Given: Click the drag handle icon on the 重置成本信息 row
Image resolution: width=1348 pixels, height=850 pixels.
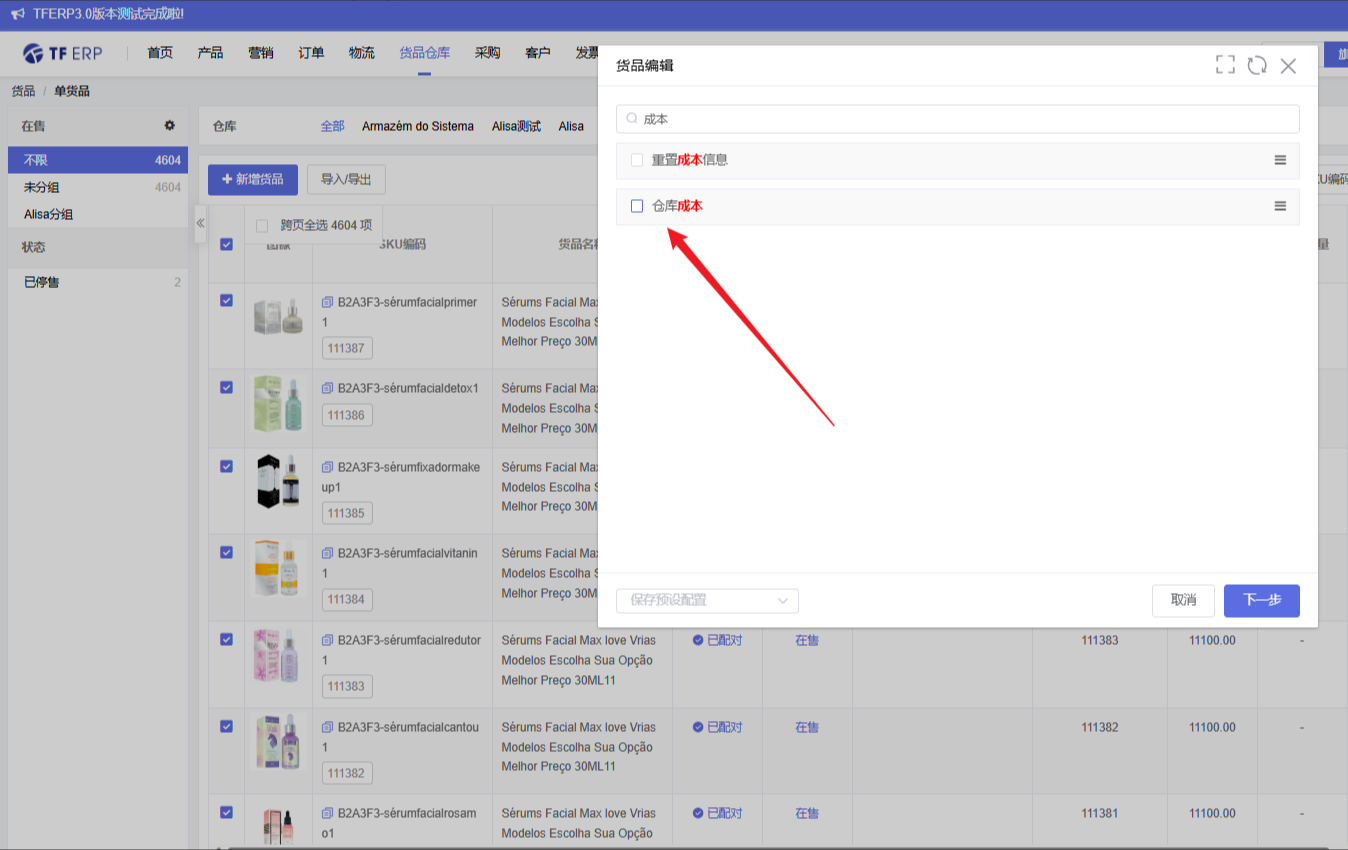Looking at the screenshot, I should point(1280,160).
